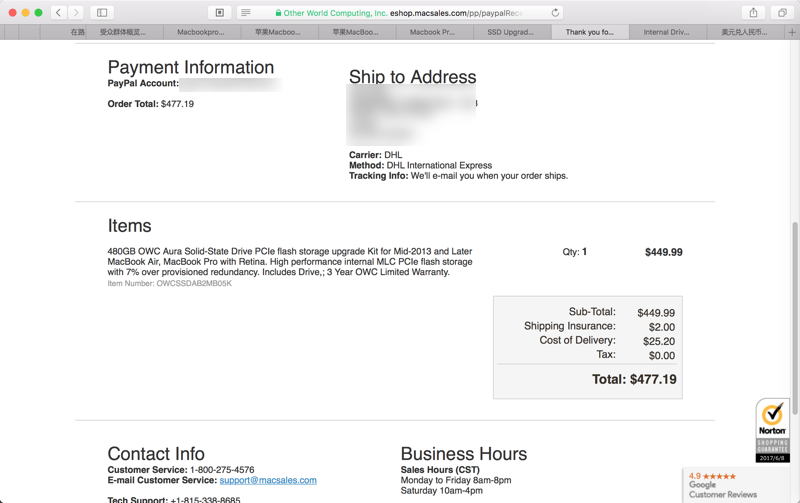Switch to the Internal Driv... tab
Image resolution: width=800 pixels, height=503 pixels.
[666, 32]
